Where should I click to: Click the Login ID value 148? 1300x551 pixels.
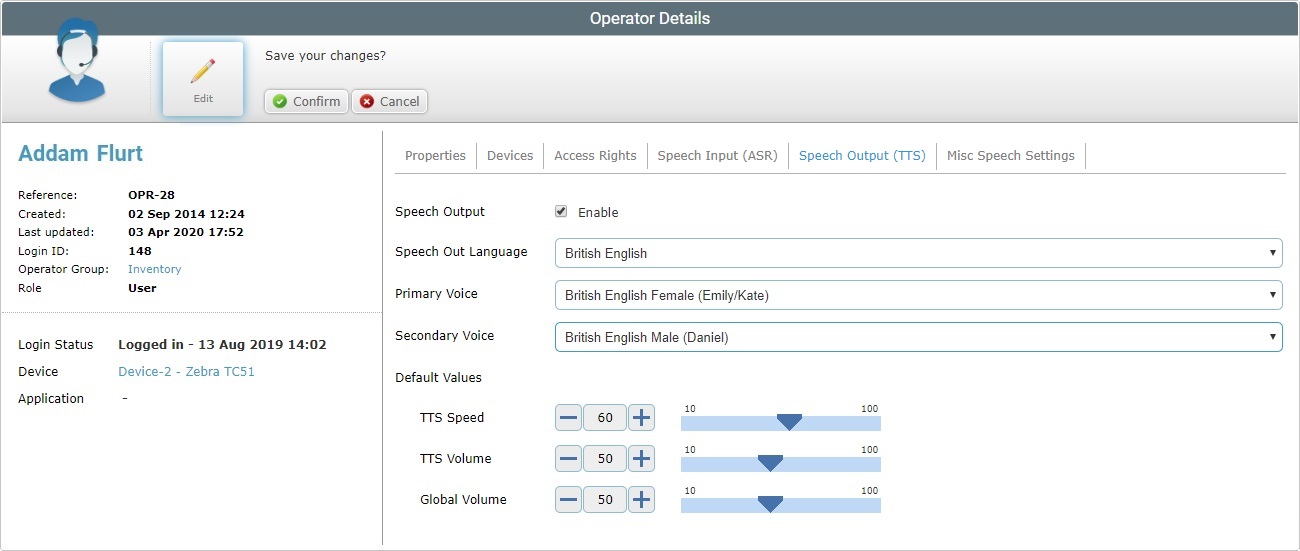140,251
